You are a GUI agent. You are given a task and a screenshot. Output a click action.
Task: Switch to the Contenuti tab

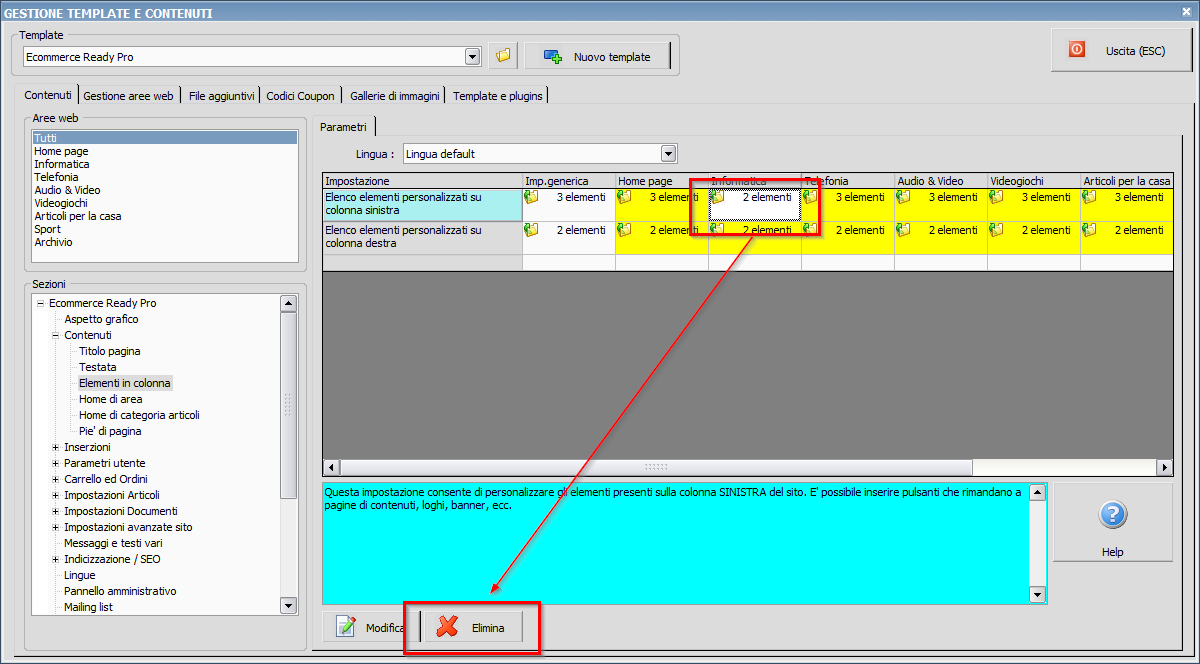point(48,95)
